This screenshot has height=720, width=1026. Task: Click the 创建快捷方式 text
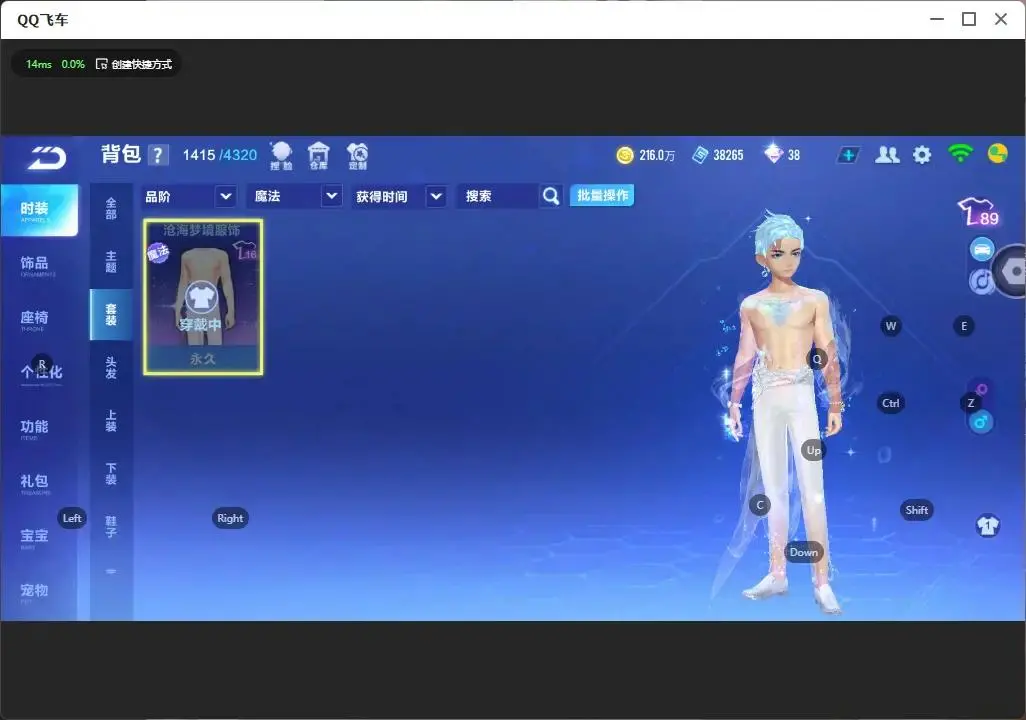(x=141, y=64)
